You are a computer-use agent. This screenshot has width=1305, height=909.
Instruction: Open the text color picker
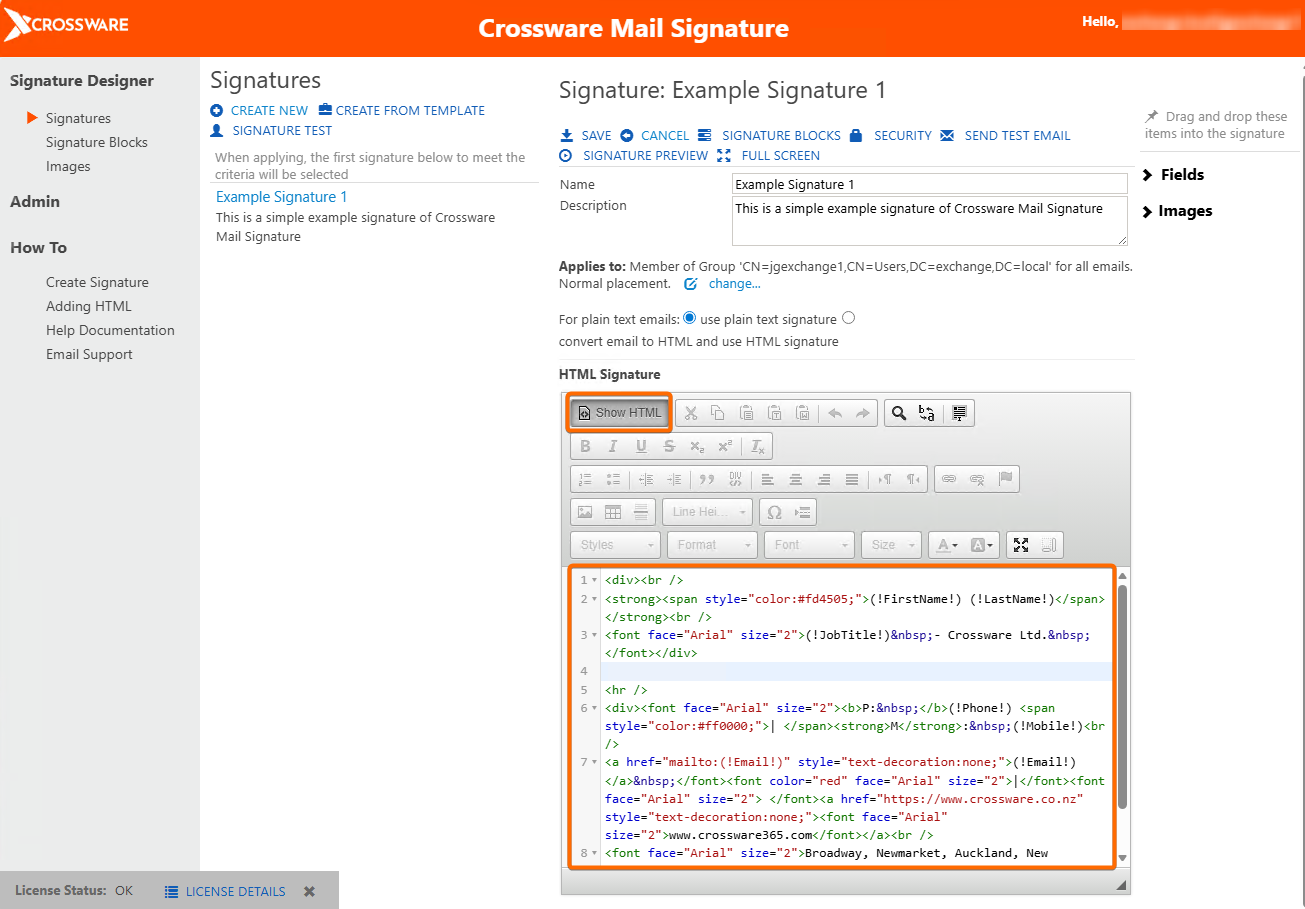point(945,545)
